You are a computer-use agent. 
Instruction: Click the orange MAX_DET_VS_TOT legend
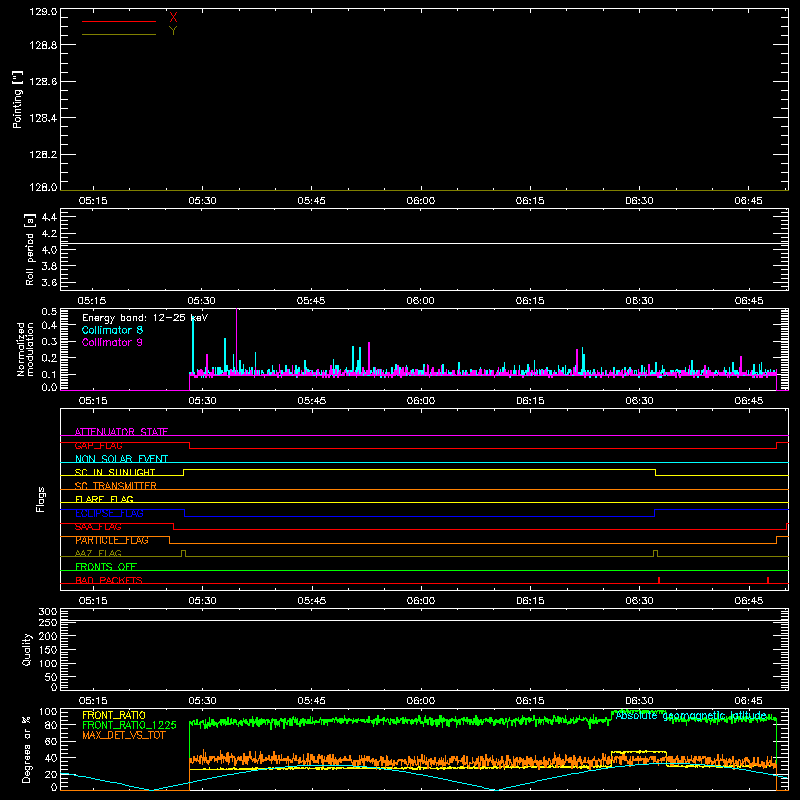pos(124,735)
